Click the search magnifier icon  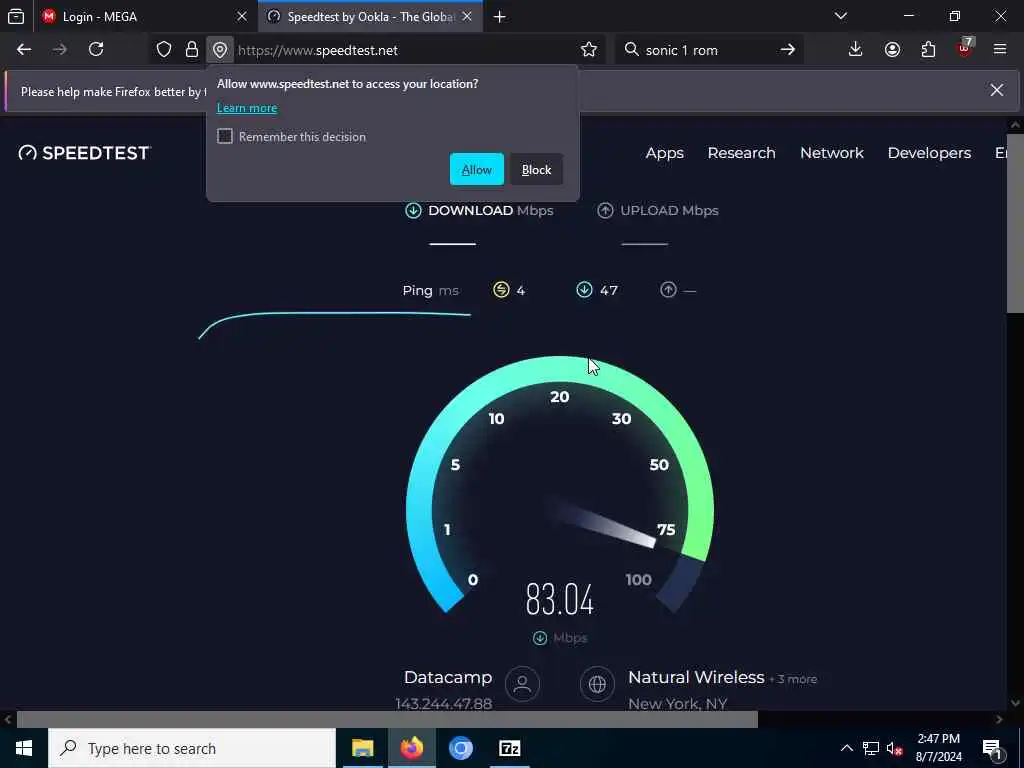631,50
